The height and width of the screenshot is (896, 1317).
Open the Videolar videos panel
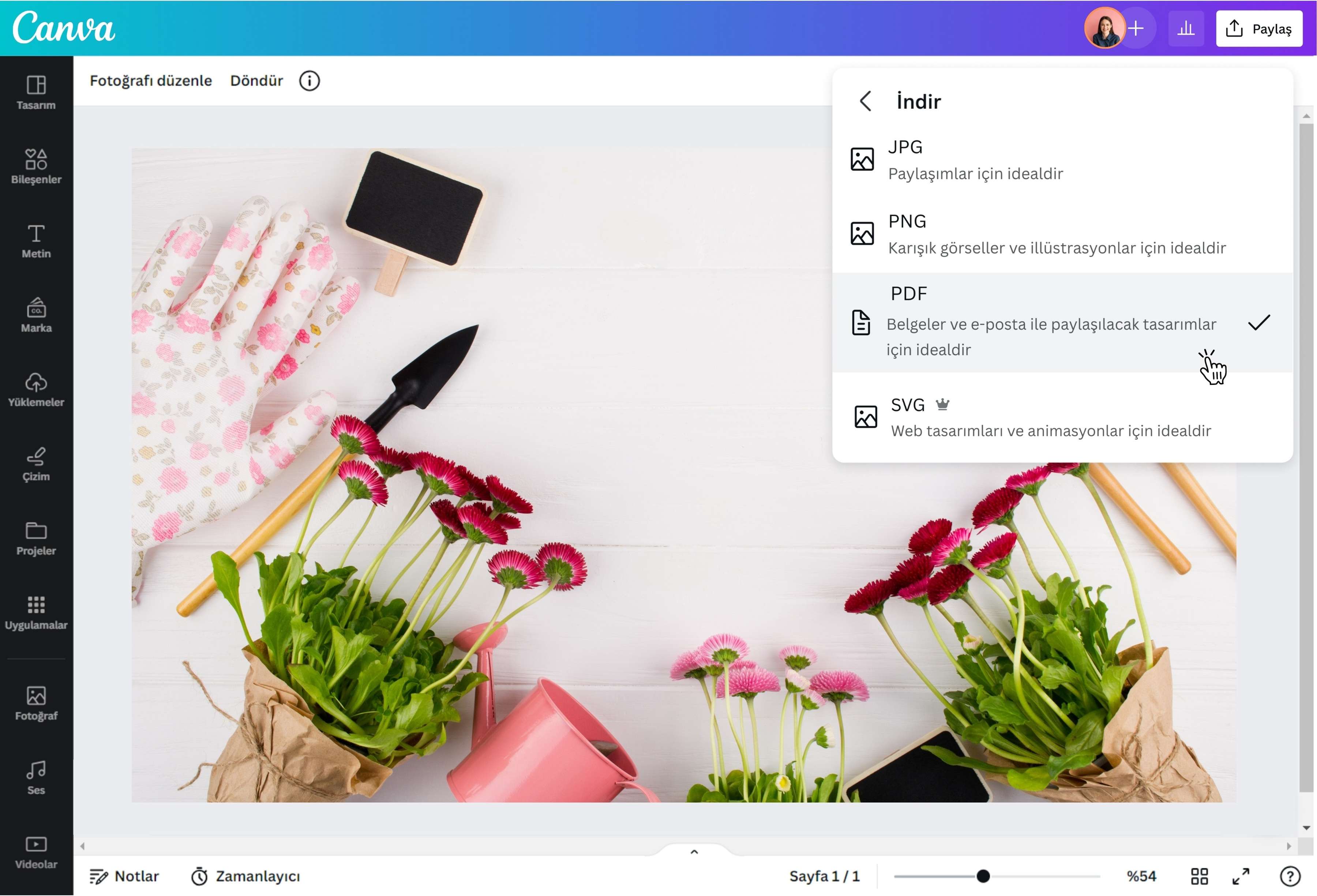point(36,852)
